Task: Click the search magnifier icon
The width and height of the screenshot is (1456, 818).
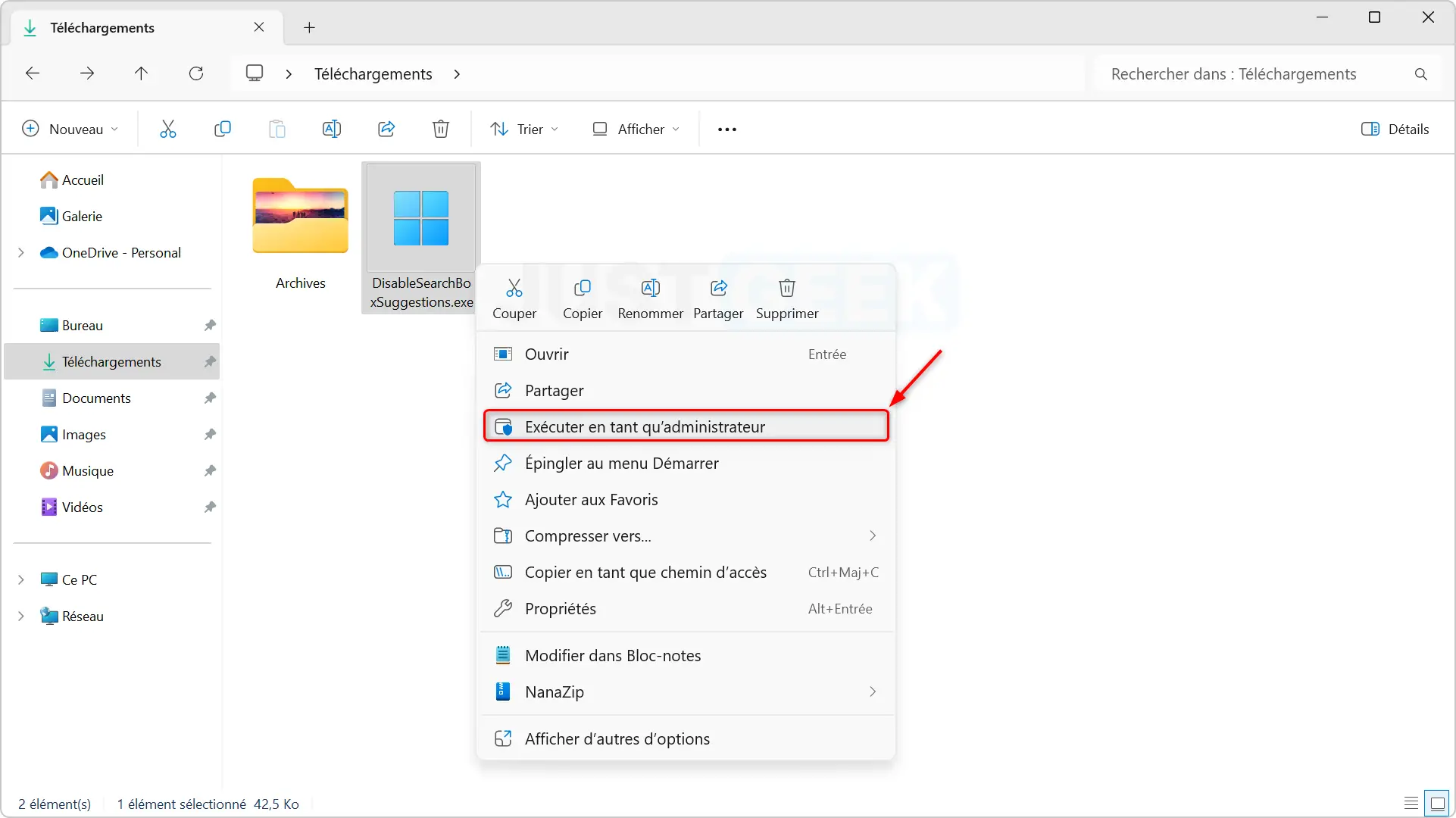Action: pos(1421,74)
